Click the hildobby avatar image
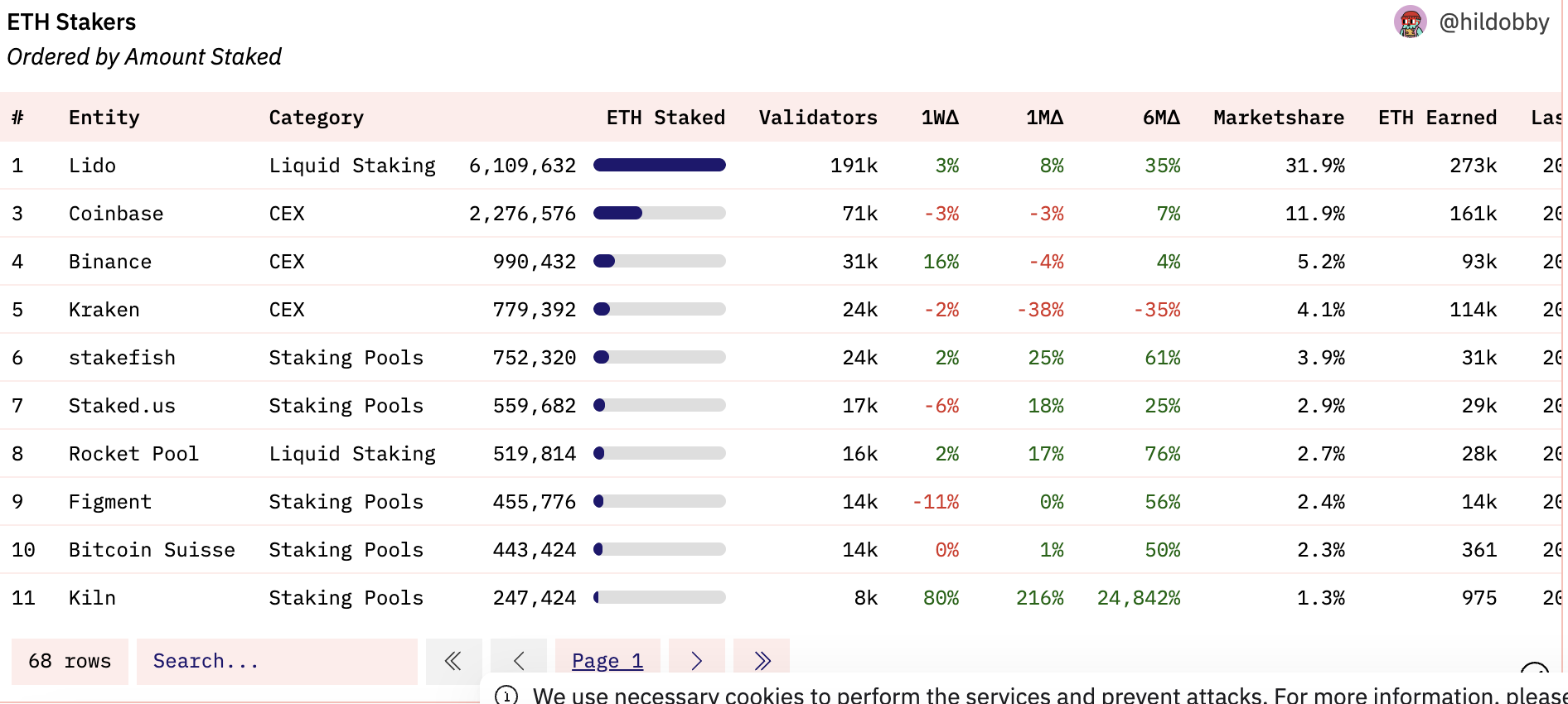 click(1410, 22)
